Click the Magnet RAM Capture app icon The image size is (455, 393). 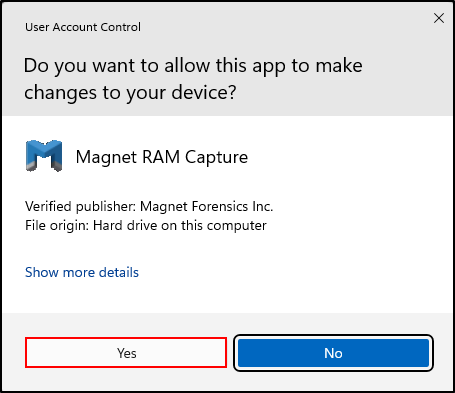click(44, 156)
